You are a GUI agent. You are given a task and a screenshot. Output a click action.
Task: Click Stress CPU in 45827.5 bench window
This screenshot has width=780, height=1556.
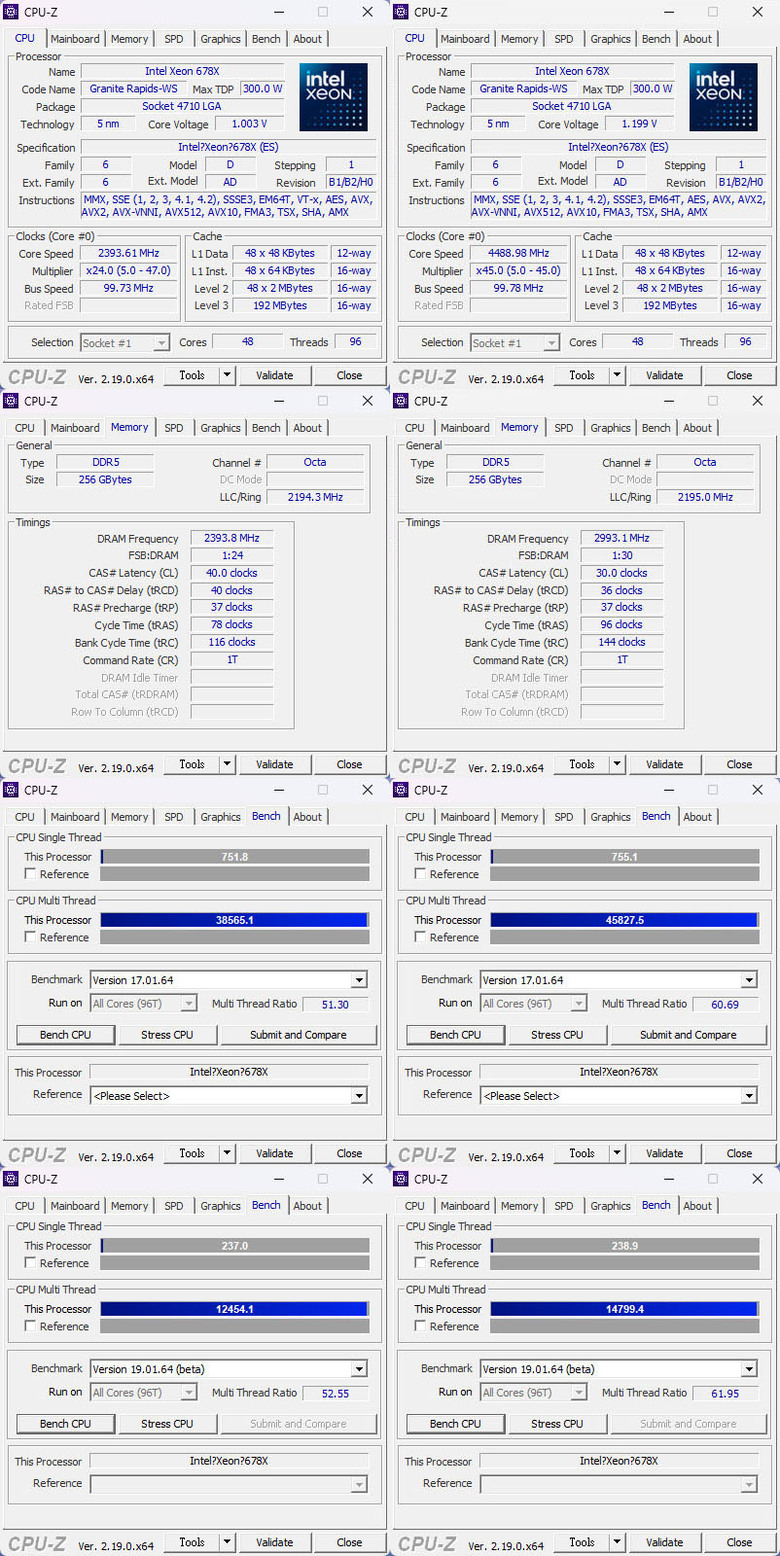point(557,1035)
